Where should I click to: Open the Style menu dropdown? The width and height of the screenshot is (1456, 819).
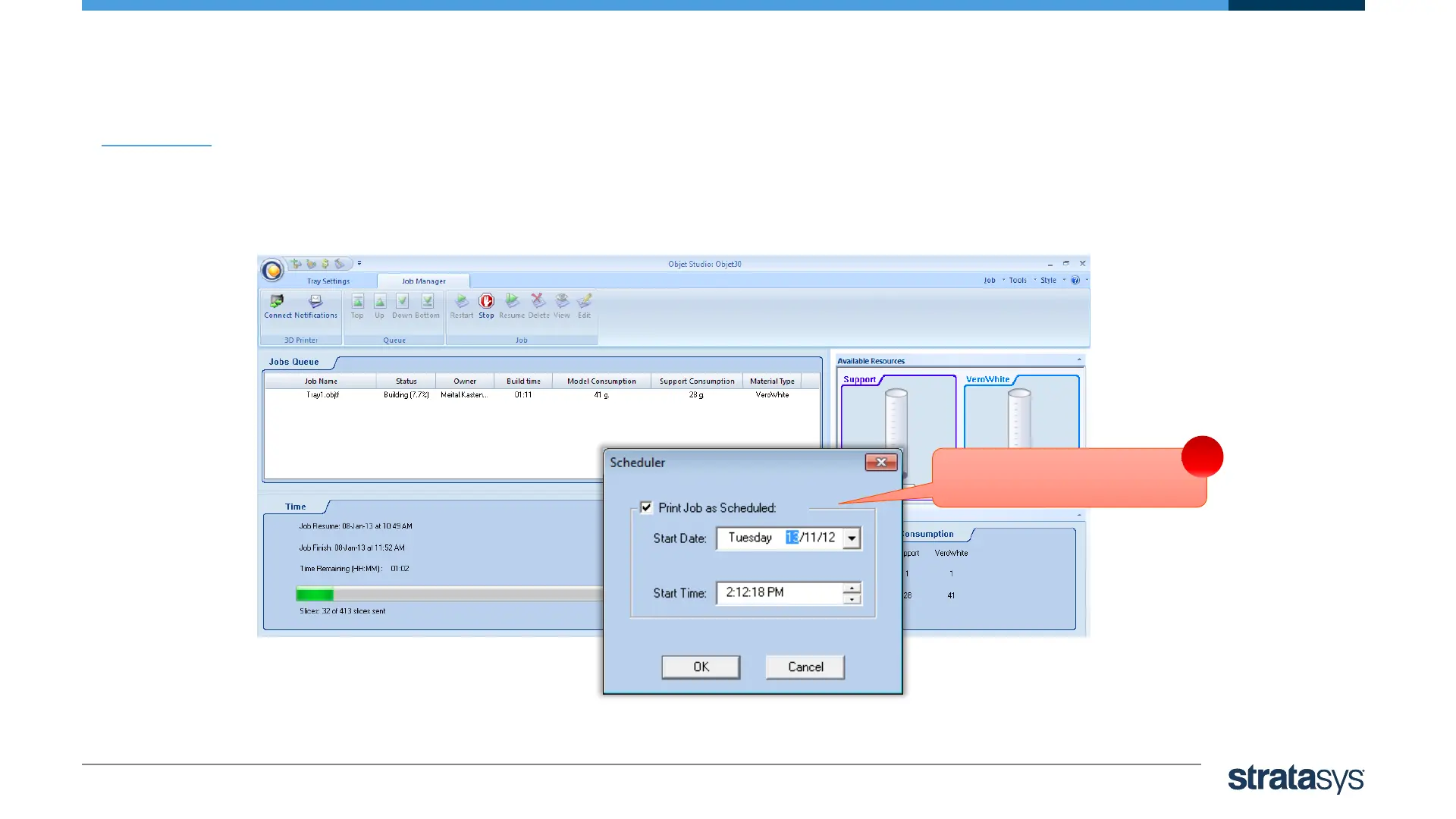pyautogui.click(x=1048, y=281)
